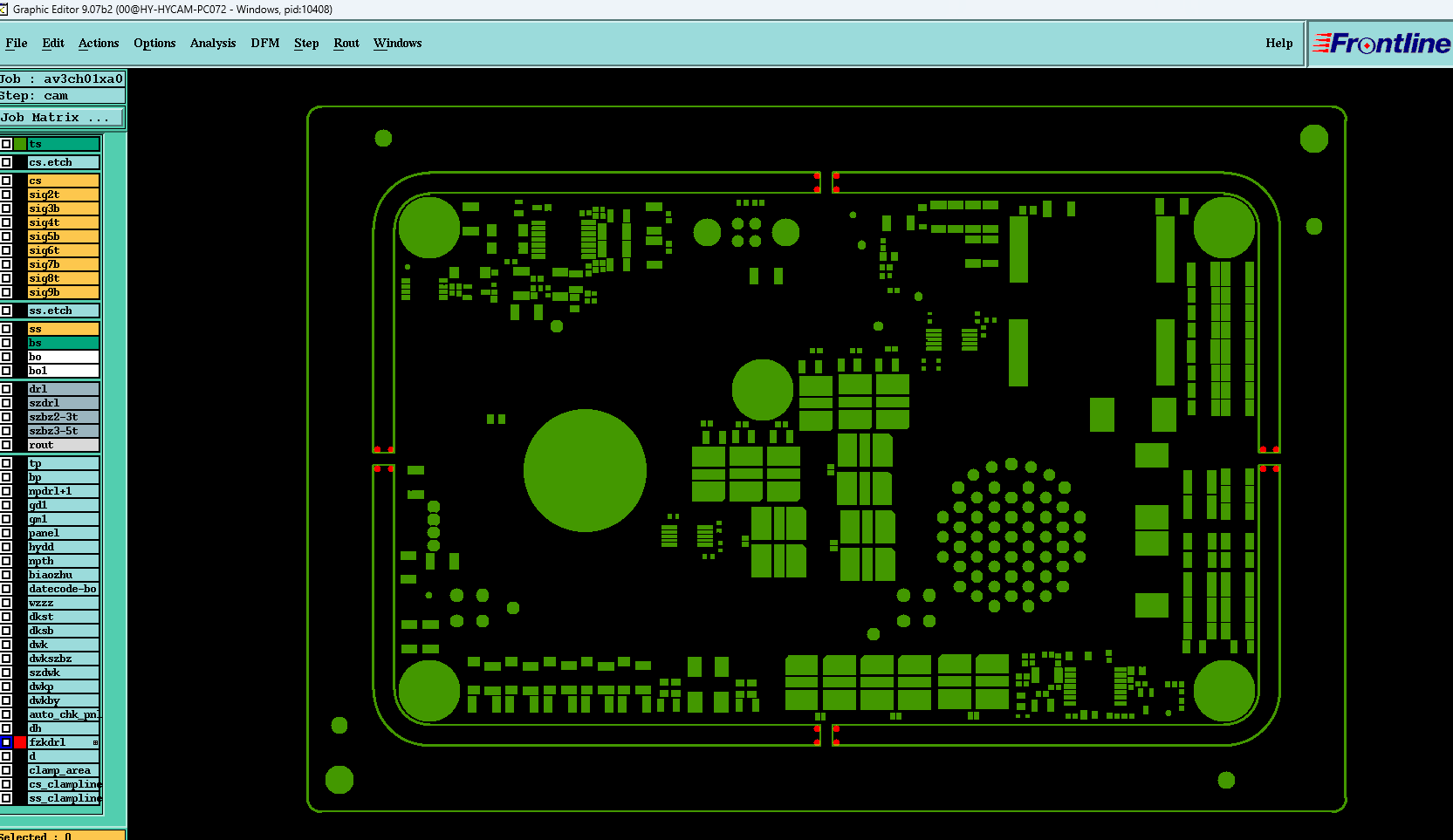1453x840 pixels.
Task: Select the dwkszbz layer name
Action: coord(64,659)
